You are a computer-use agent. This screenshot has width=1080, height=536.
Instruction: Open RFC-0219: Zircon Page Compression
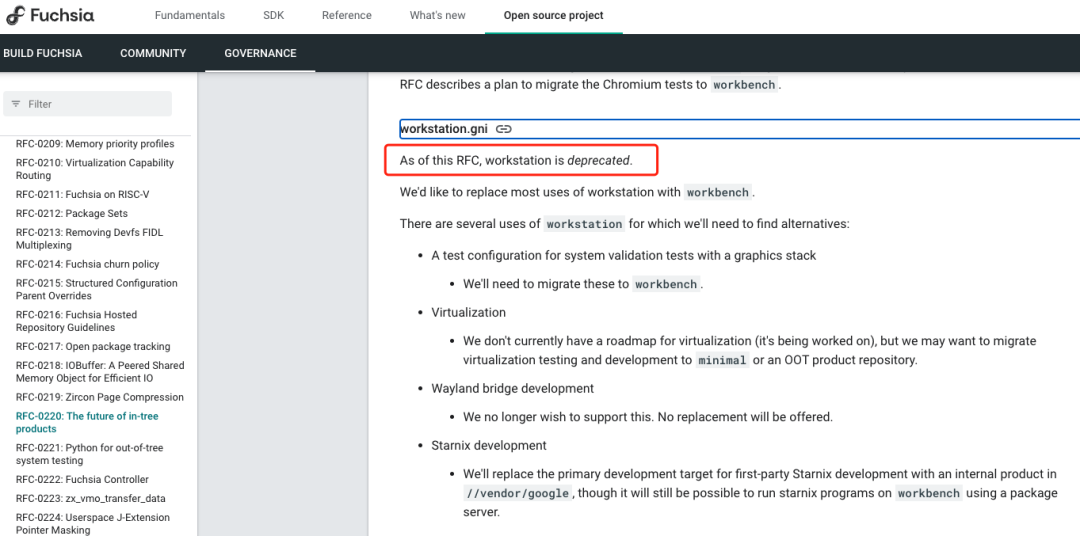tap(100, 398)
